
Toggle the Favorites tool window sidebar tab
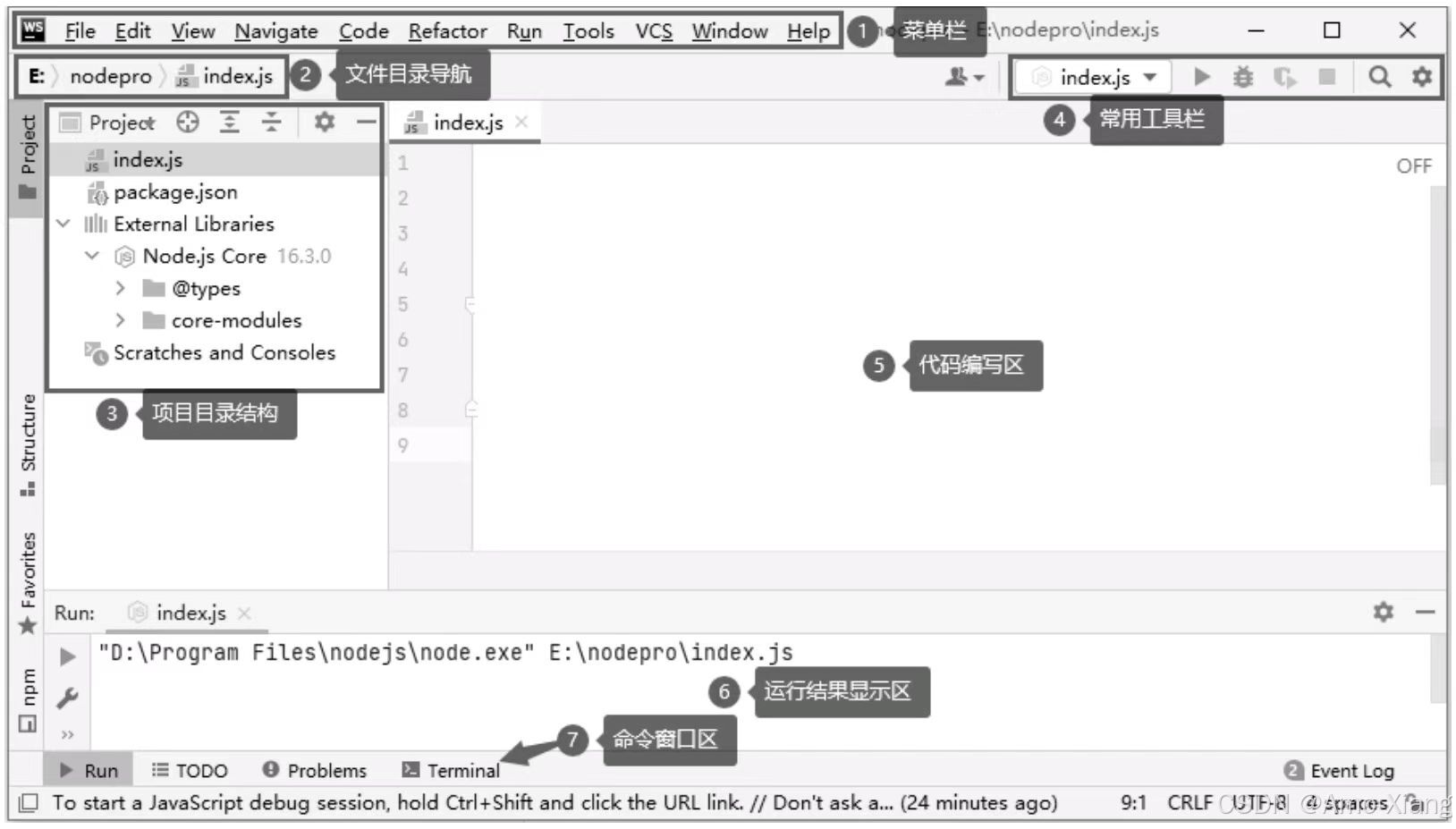pos(28,583)
